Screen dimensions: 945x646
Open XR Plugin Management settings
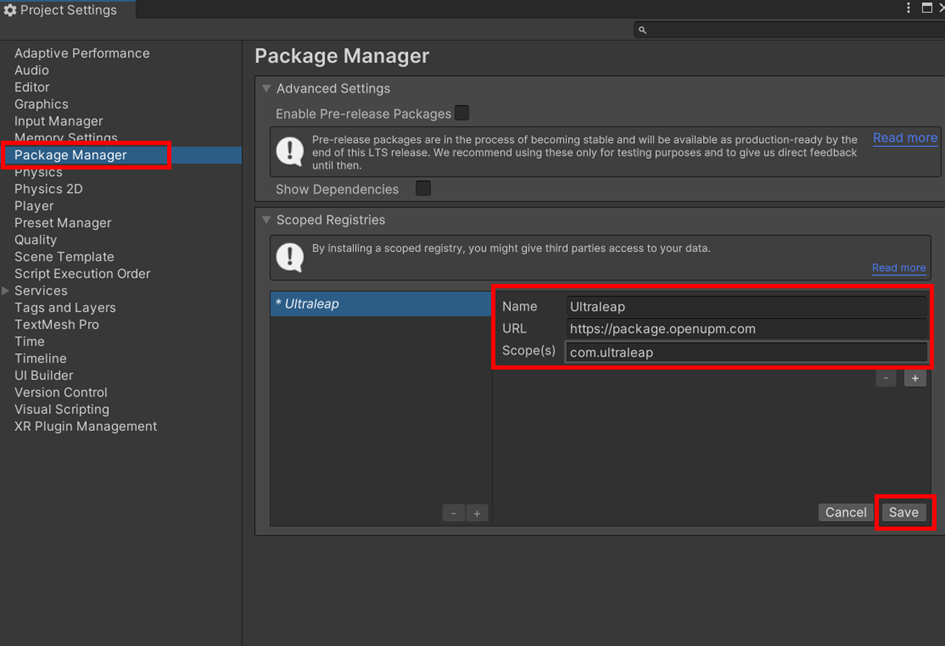(86, 426)
